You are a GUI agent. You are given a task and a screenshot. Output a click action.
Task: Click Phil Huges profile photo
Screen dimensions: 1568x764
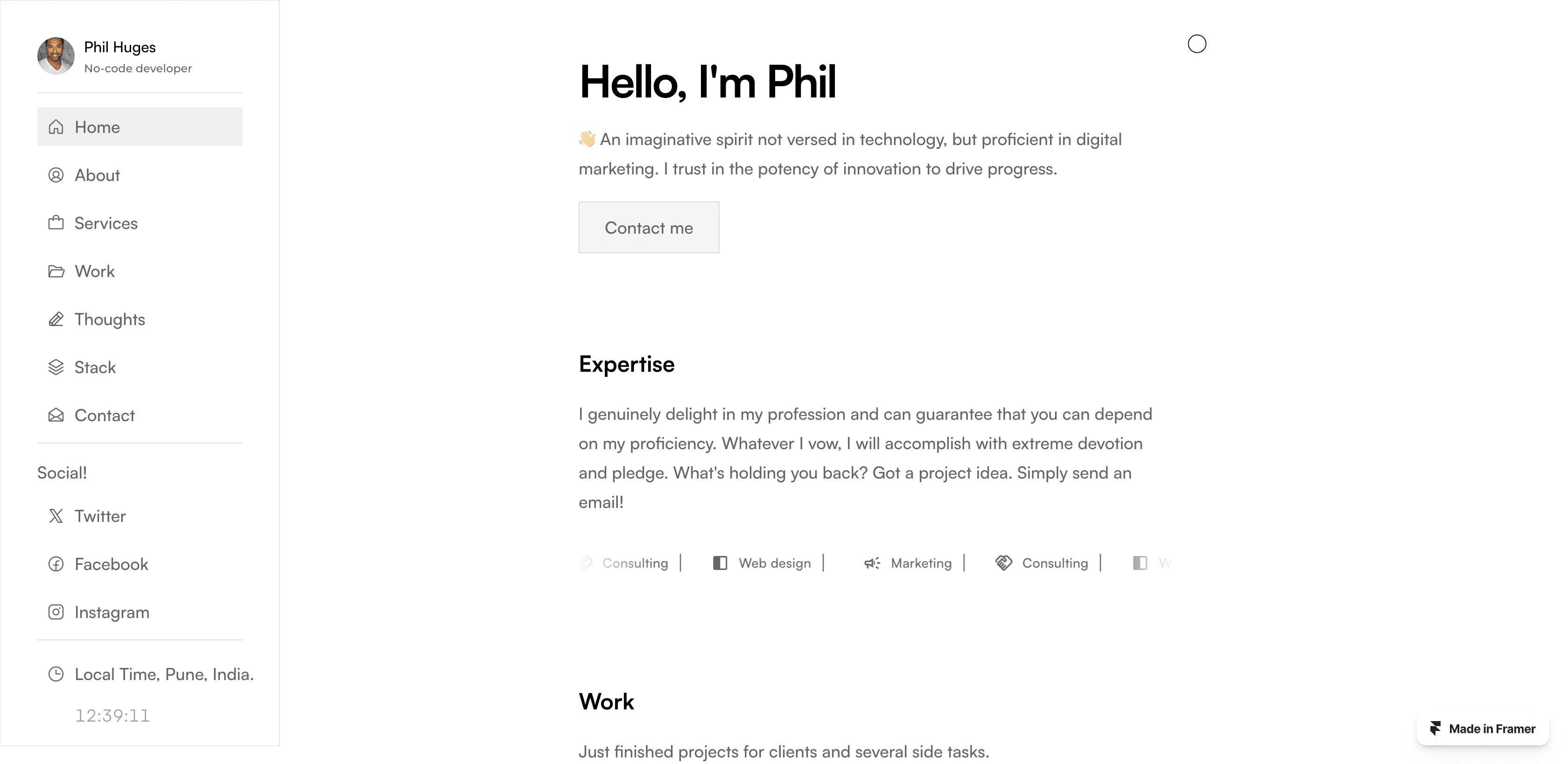[56, 56]
